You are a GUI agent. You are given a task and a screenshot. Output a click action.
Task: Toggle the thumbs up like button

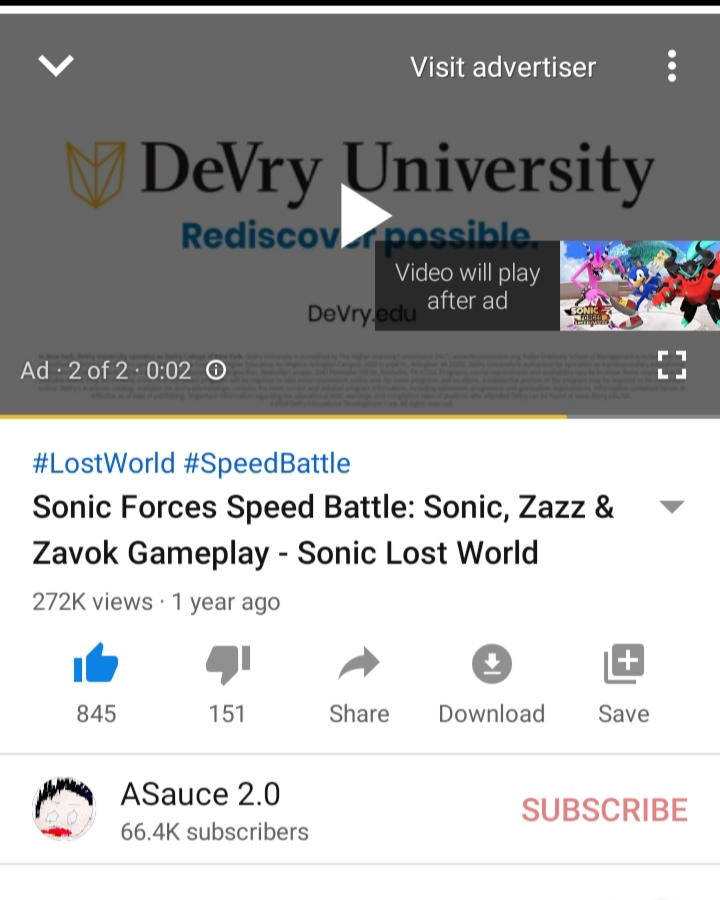tap(96, 663)
